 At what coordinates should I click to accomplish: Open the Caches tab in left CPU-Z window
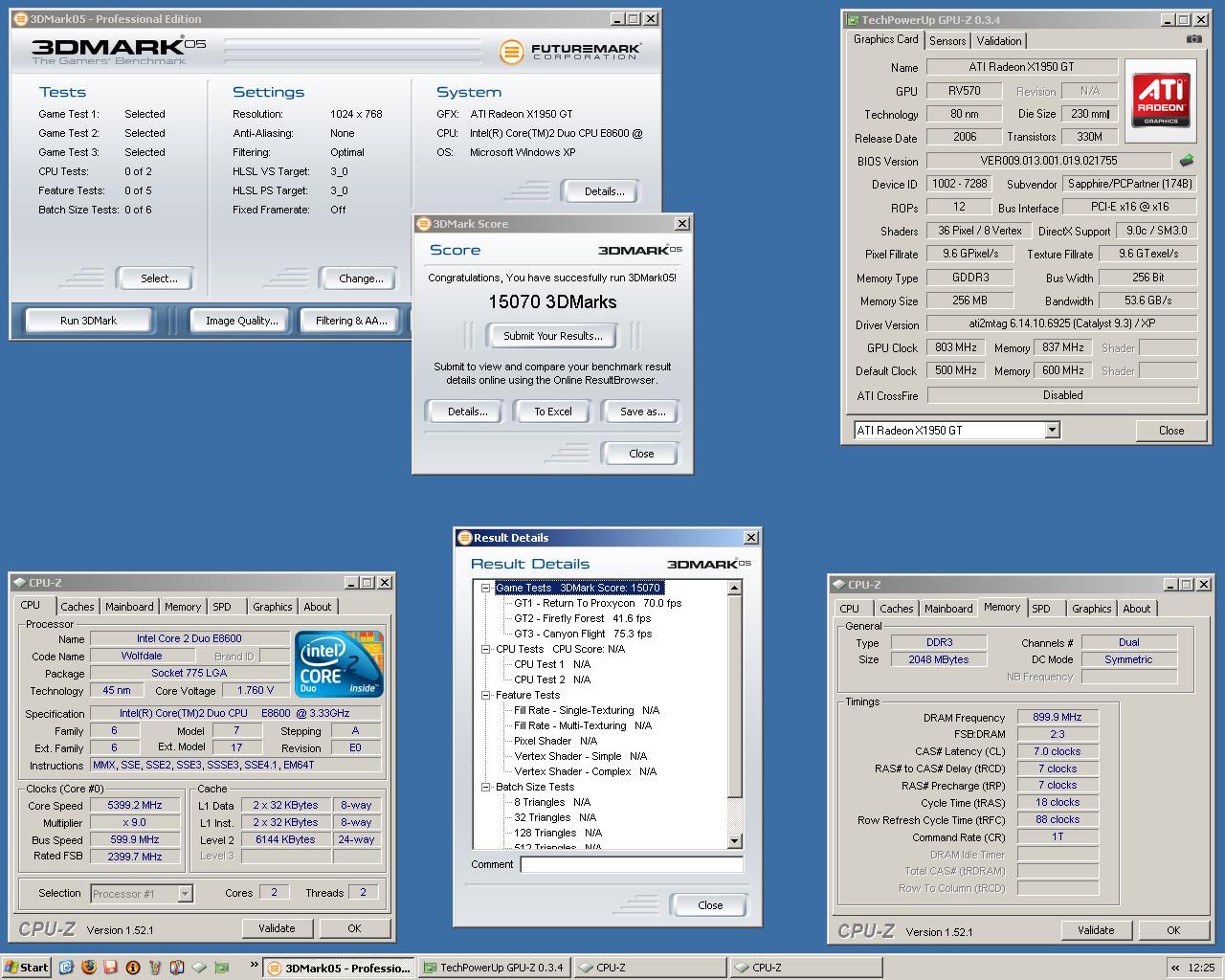tap(77, 607)
